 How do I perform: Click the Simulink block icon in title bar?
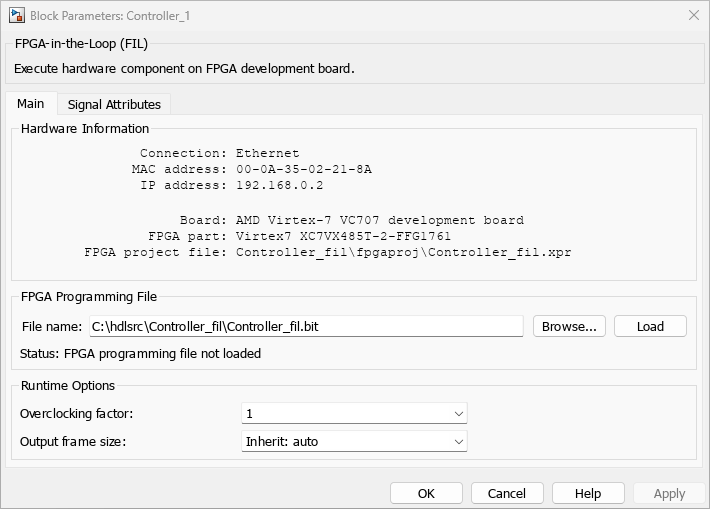click(x=16, y=15)
